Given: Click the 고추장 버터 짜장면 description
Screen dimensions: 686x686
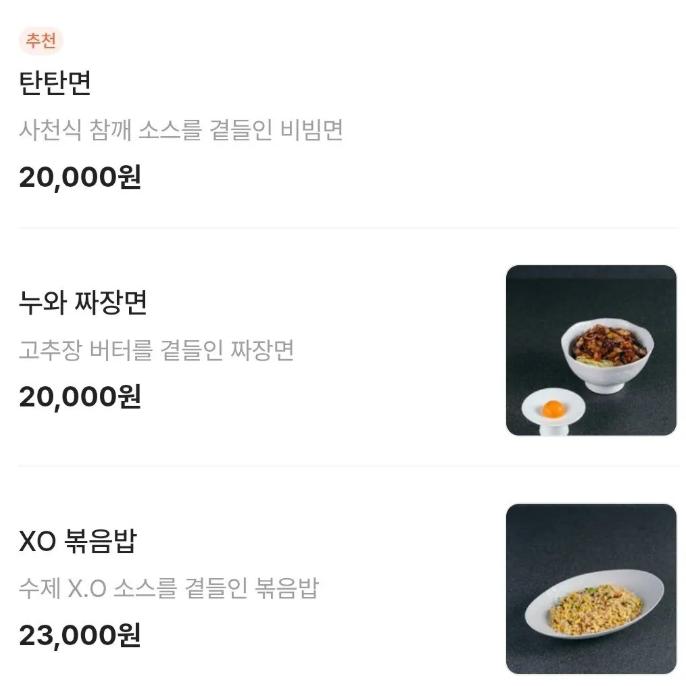Looking at the screenshot, I should tap(156, 351).
